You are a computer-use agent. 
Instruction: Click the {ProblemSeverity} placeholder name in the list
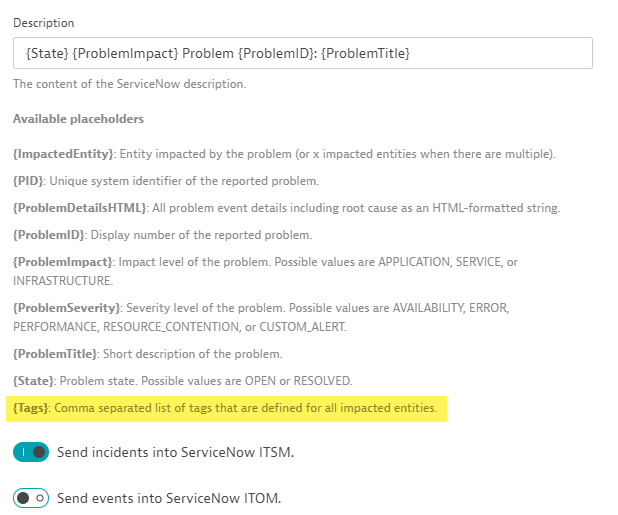coord(67,306)
